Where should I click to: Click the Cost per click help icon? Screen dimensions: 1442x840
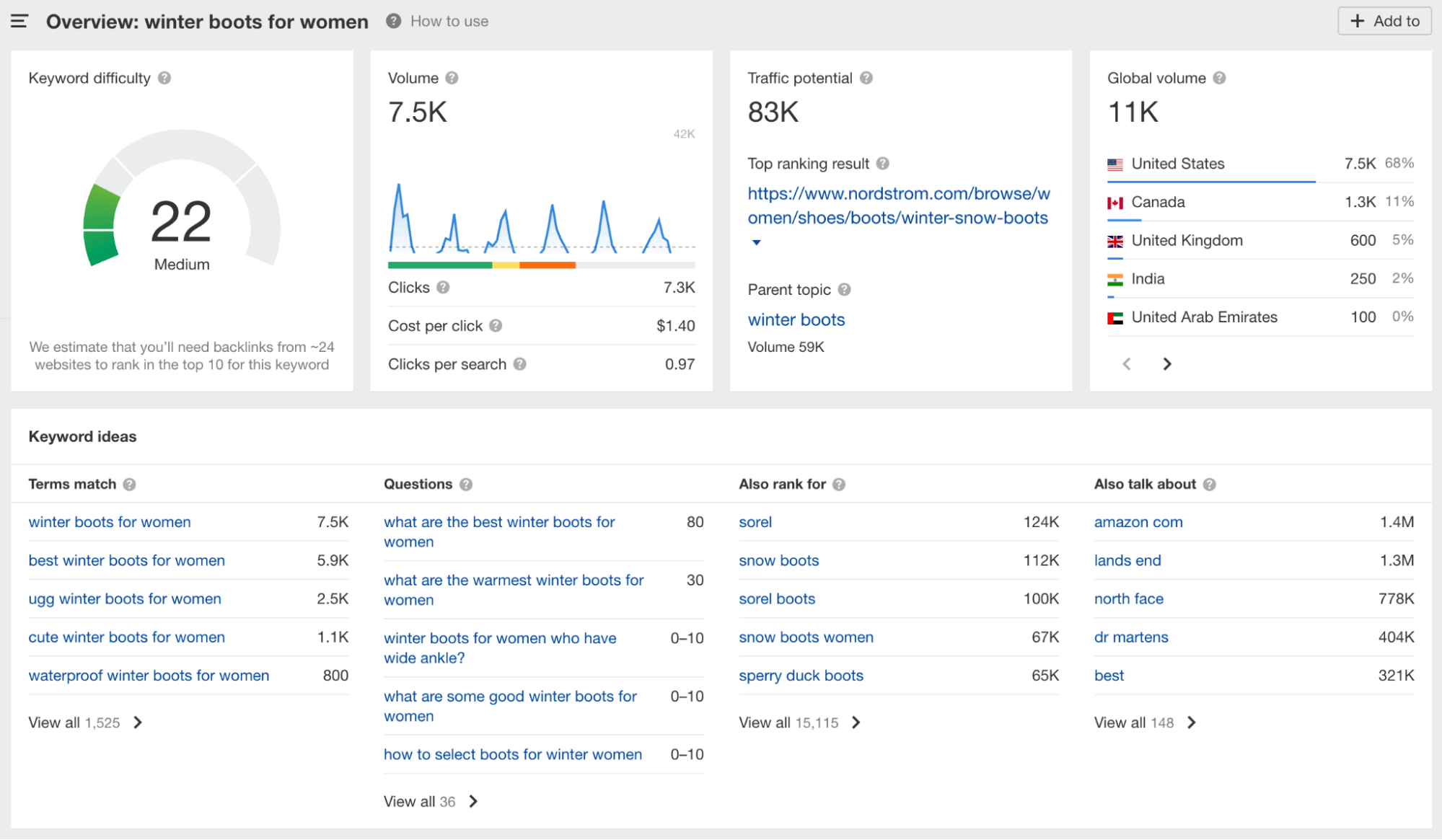click(496, 325)
